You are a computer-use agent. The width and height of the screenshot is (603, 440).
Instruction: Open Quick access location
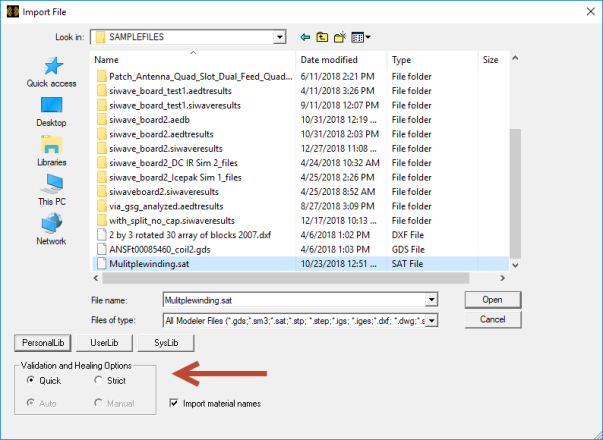click(52, 72)
